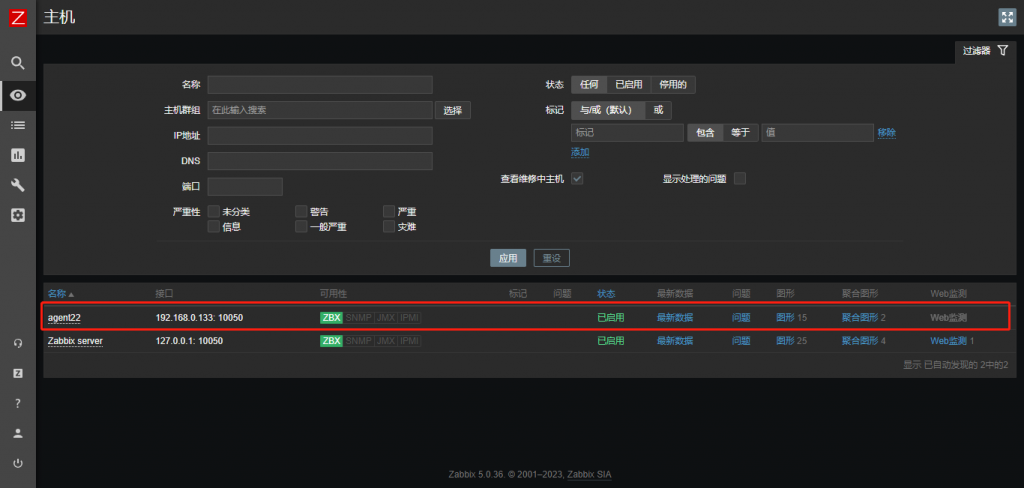1024x488 pixels.
Task: Open 图形 link for agent22
Action: [x=785, y=318]
